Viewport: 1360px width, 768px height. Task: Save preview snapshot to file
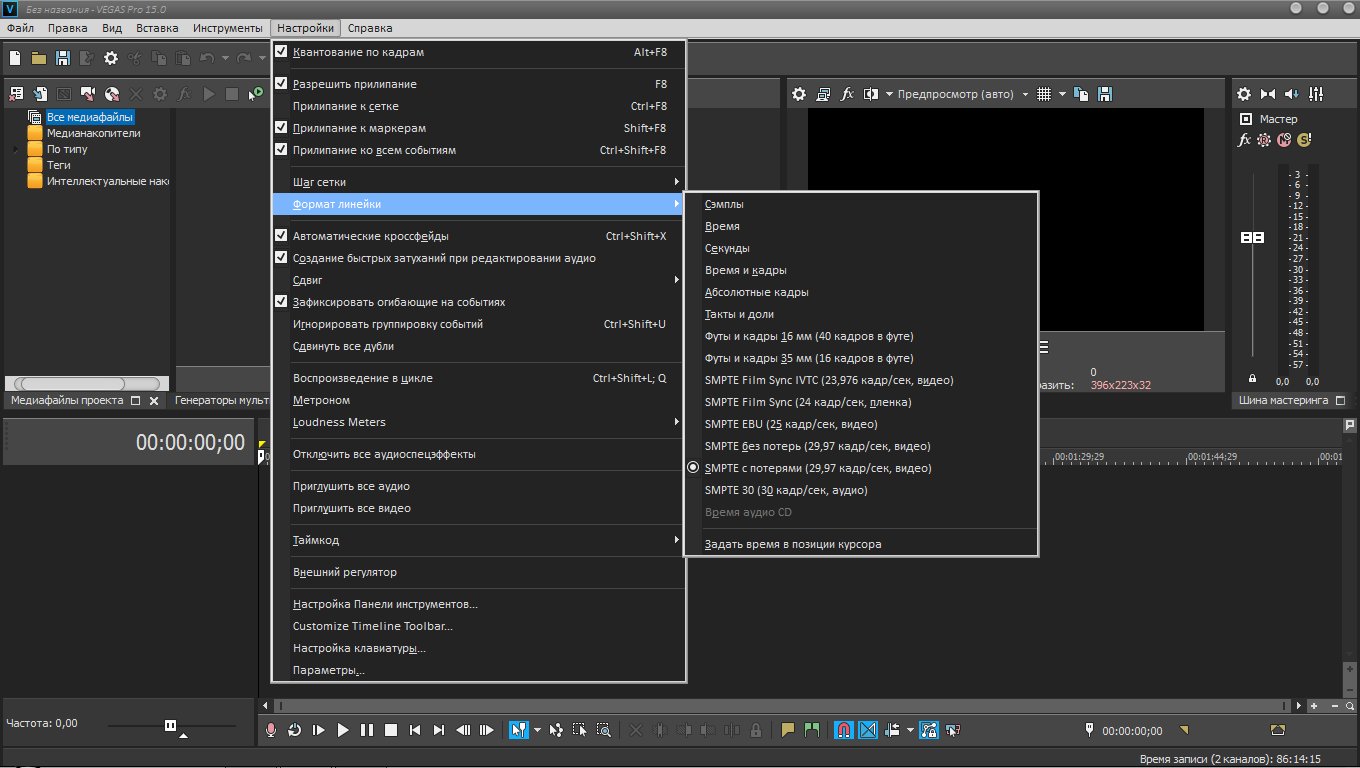1105,94
